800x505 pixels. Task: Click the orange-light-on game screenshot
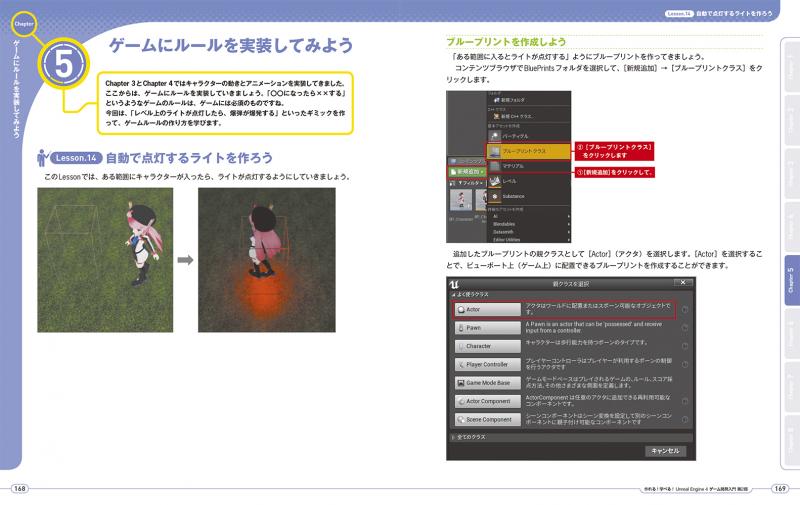click(267, 260)
